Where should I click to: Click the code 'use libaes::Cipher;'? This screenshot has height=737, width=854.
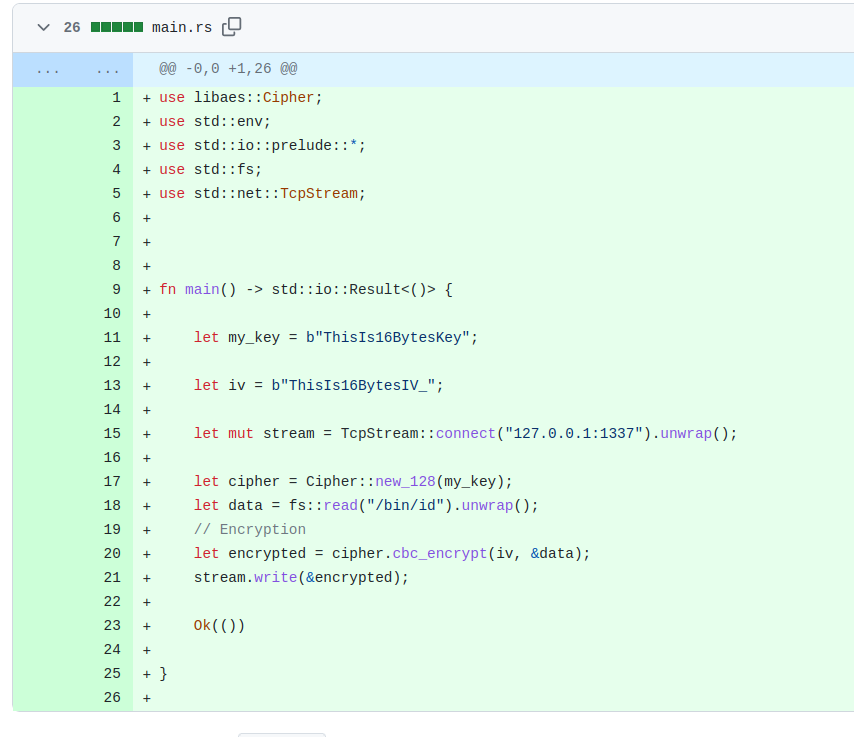tap(241, 98)
